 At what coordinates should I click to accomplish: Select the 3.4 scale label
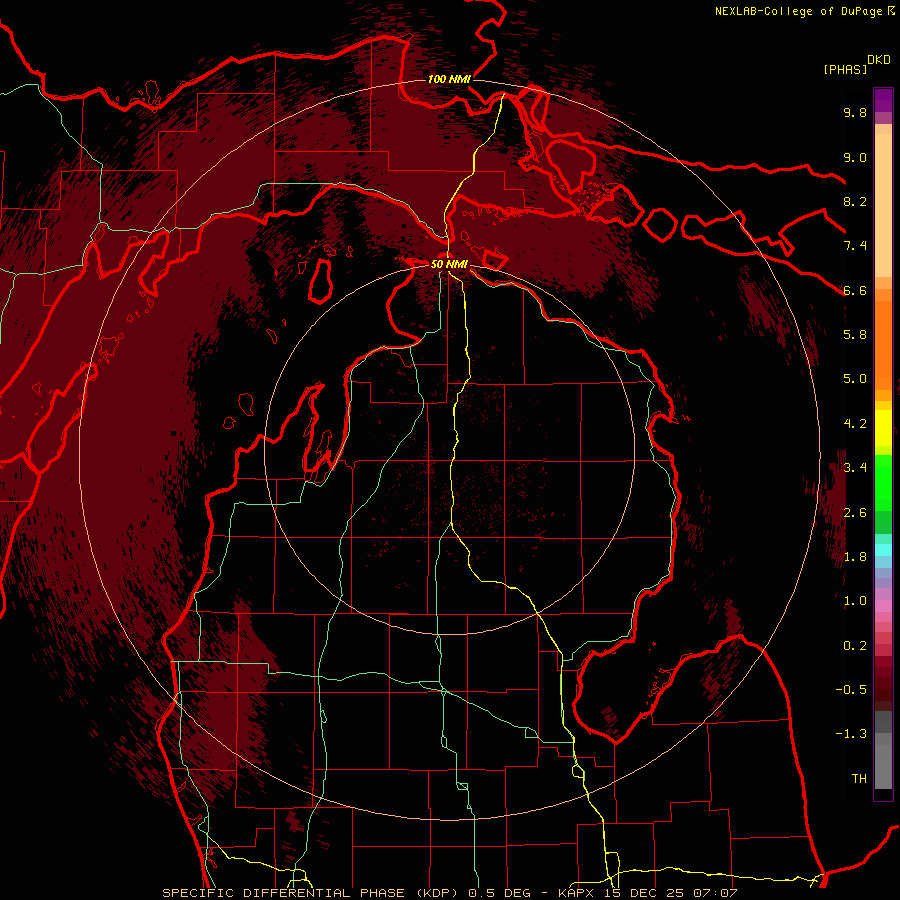pyautogui.click(x=855, y=468)
